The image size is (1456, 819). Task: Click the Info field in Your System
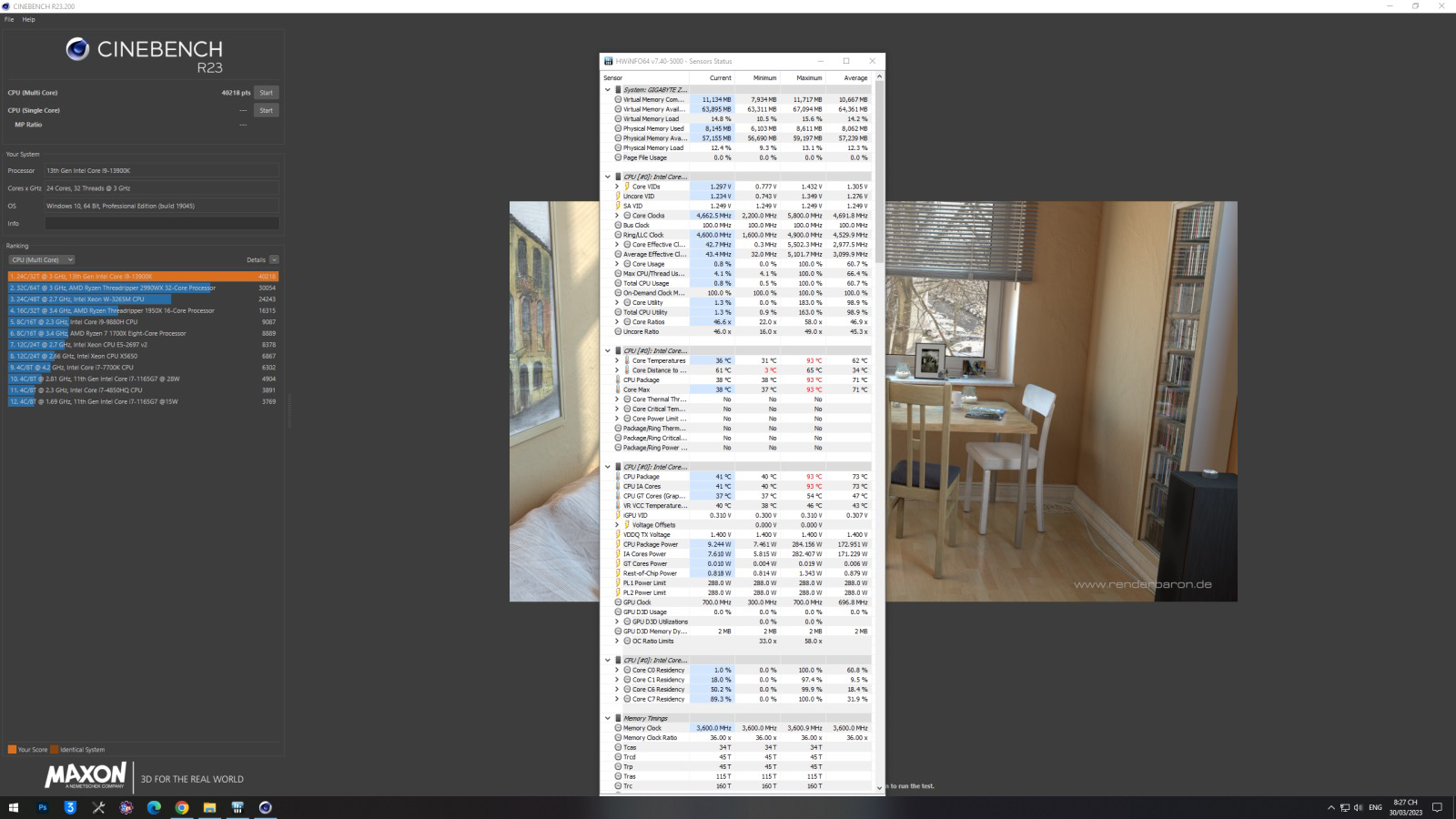(162, 223)
